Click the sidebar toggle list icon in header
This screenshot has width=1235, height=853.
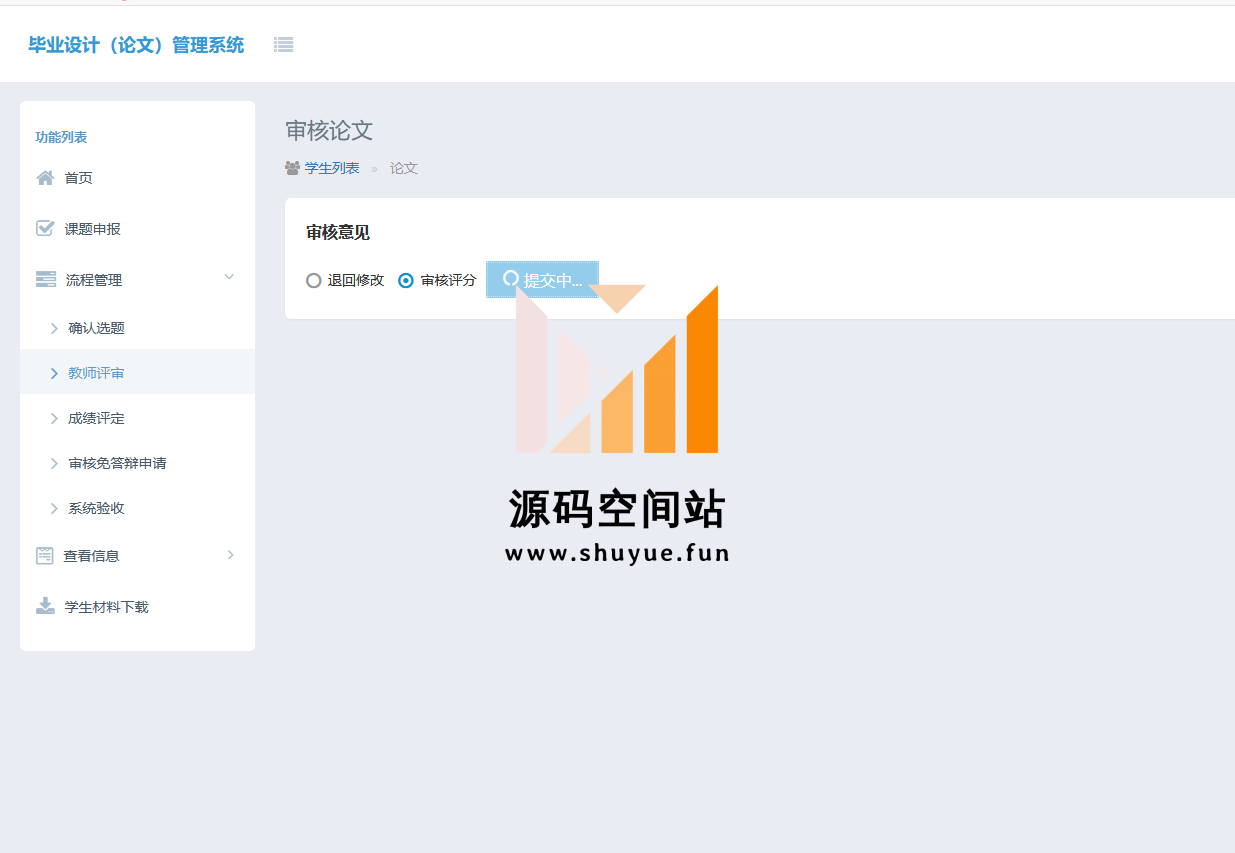[284, 45]
